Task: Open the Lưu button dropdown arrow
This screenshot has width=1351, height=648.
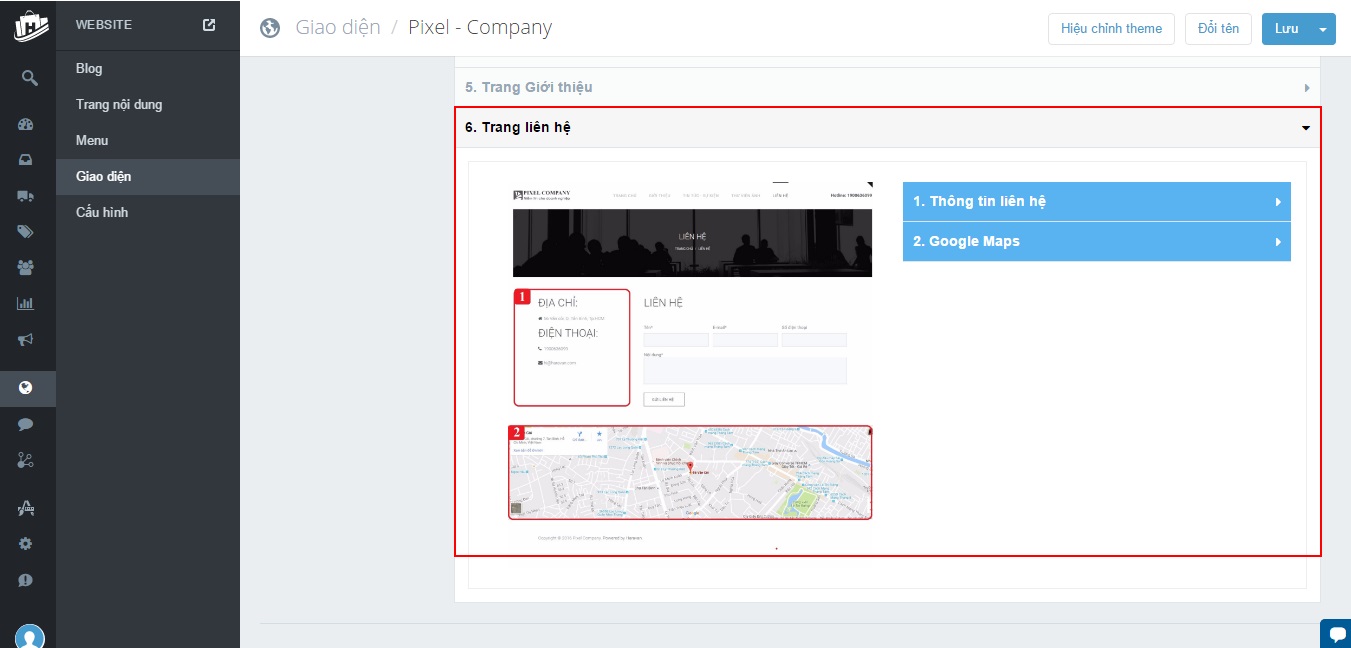Action: pyautogui.click(x=1324, y=29)
